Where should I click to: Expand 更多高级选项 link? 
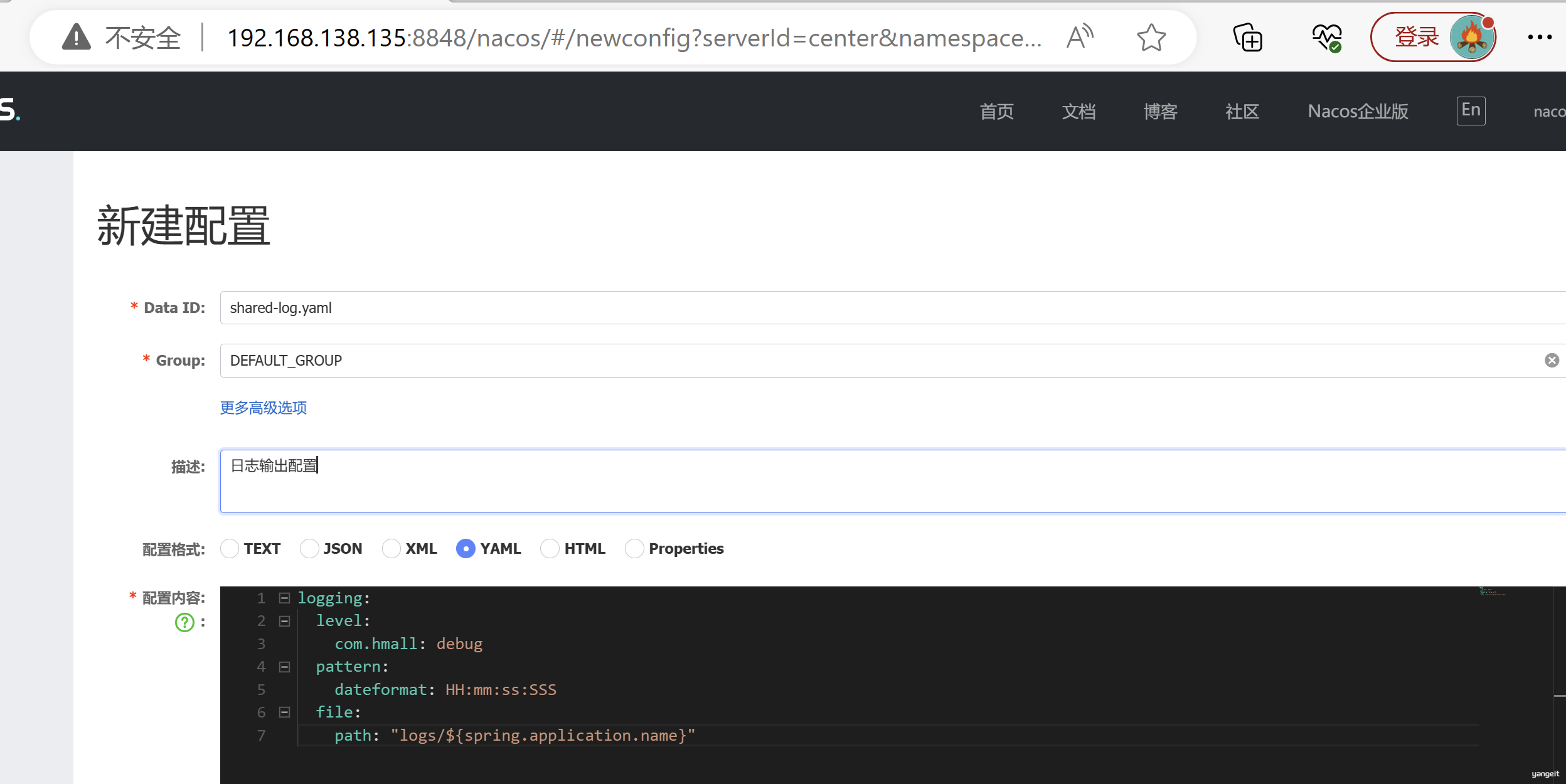pyautogui.click(x=264, y=408)
